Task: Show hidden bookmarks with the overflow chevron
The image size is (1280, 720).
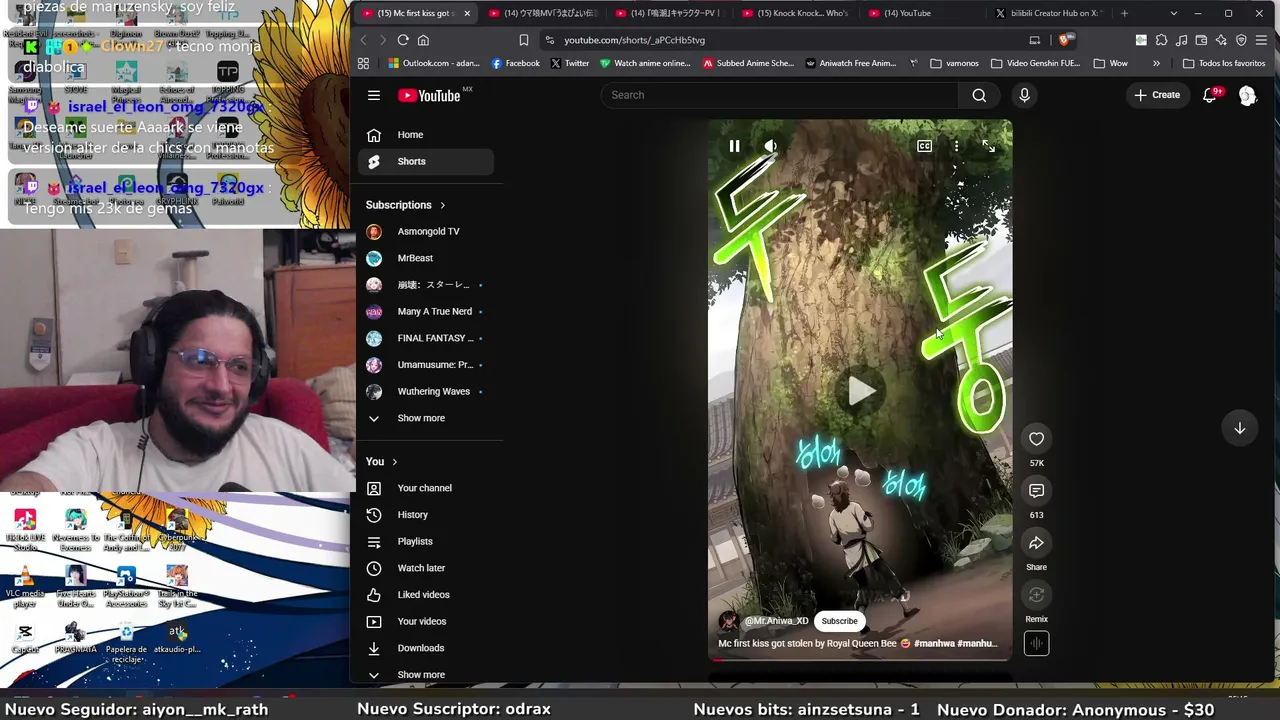Action: tap(1156, 63)
